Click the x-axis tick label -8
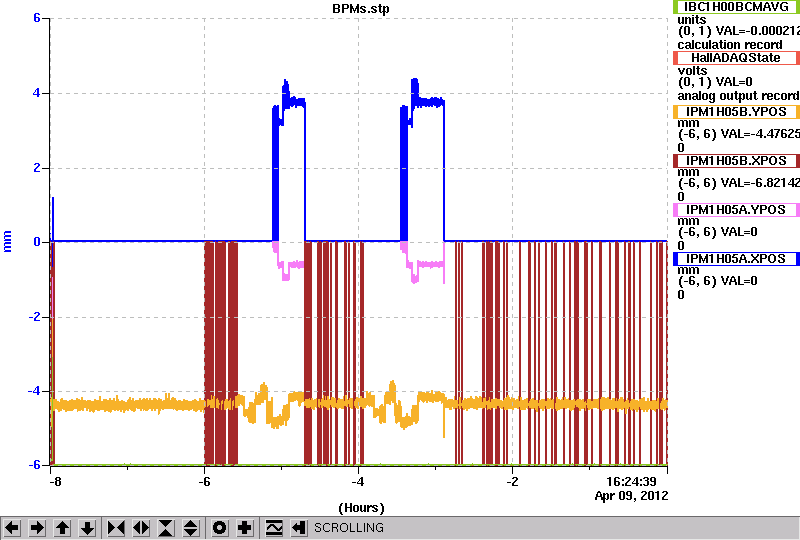The image size is (800, 540). [55, 482]
